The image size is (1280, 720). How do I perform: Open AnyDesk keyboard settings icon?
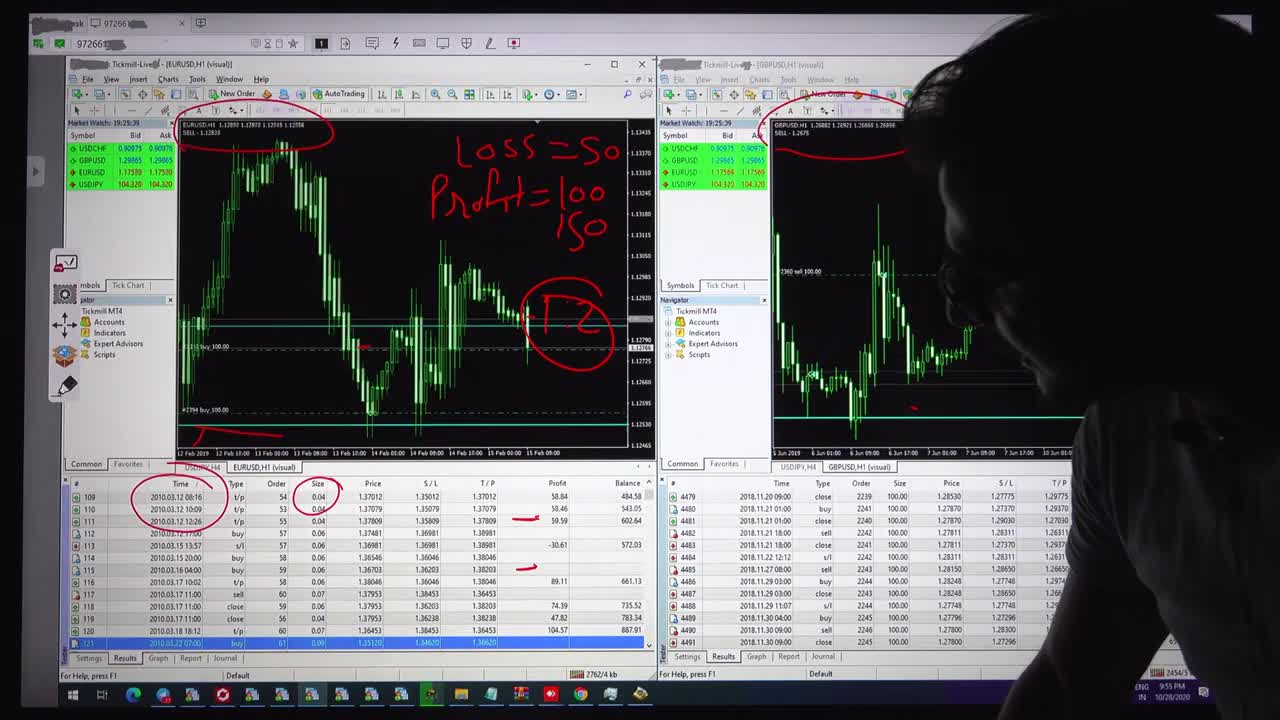[419, 43]
